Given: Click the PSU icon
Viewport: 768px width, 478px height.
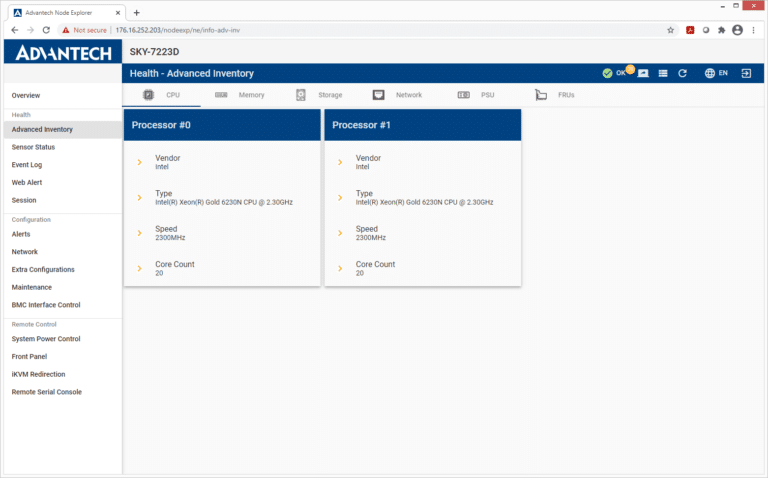Looking at the screenshot, I should [463, 95].
